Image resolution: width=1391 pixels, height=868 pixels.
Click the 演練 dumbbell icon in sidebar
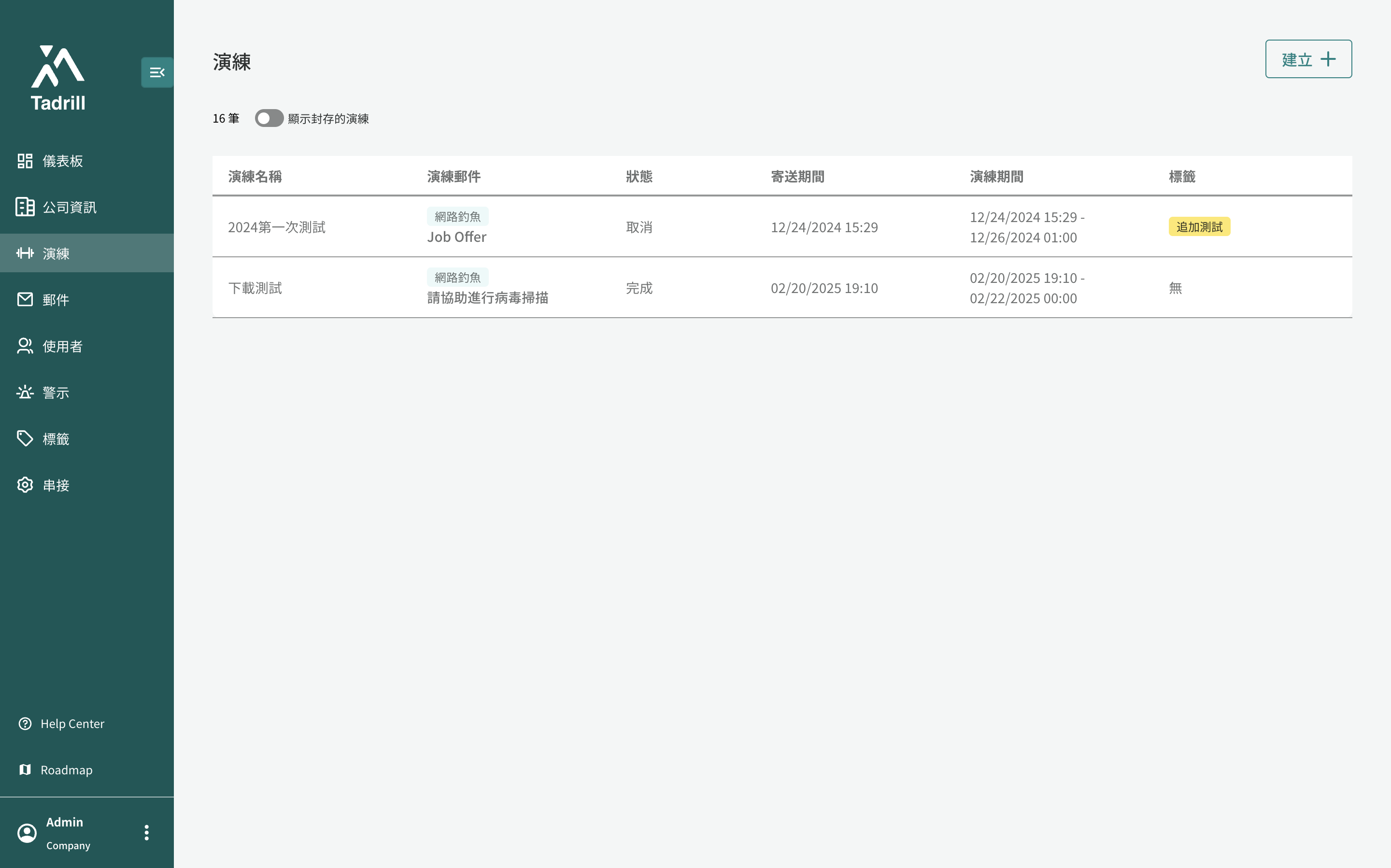(x=25, y=253)
